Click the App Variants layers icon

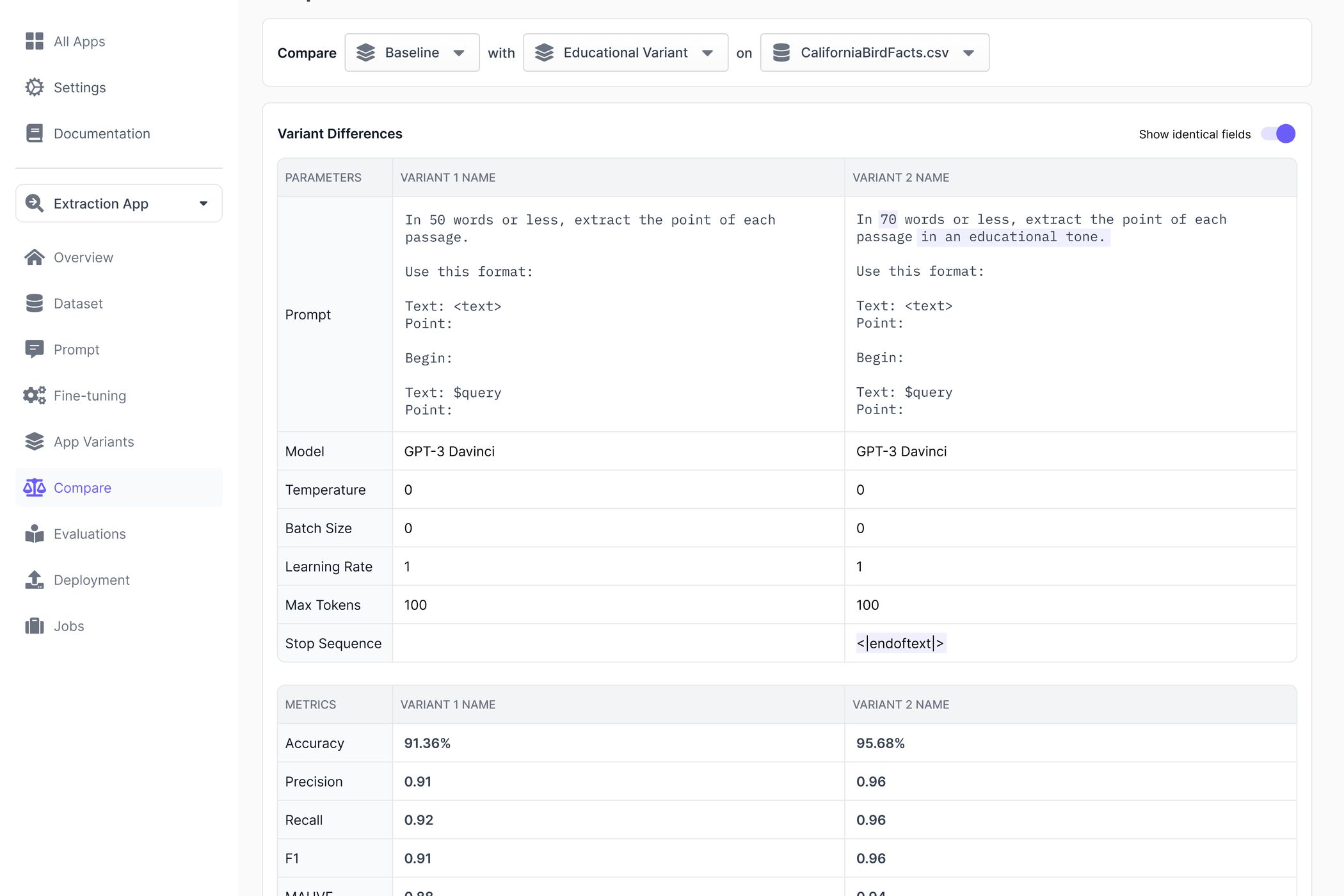pos(35,442)
